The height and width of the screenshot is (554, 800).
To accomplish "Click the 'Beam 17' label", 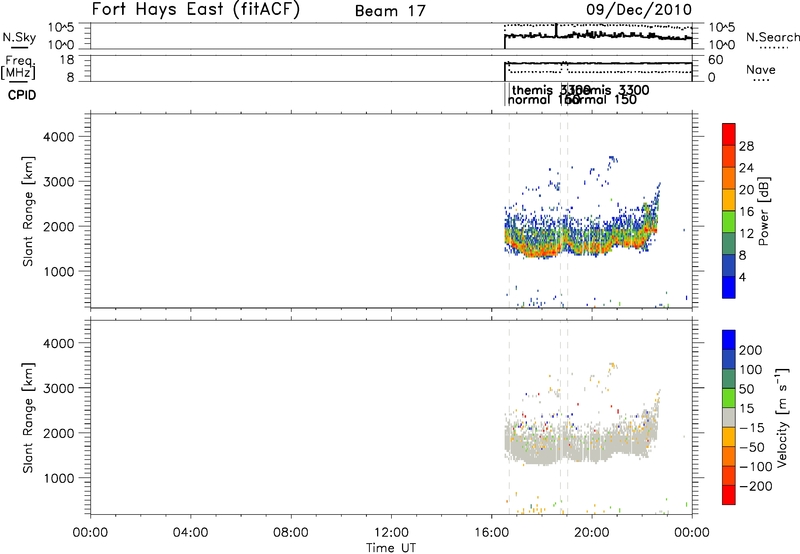I will pyautogui.click(x=390, y=11).
